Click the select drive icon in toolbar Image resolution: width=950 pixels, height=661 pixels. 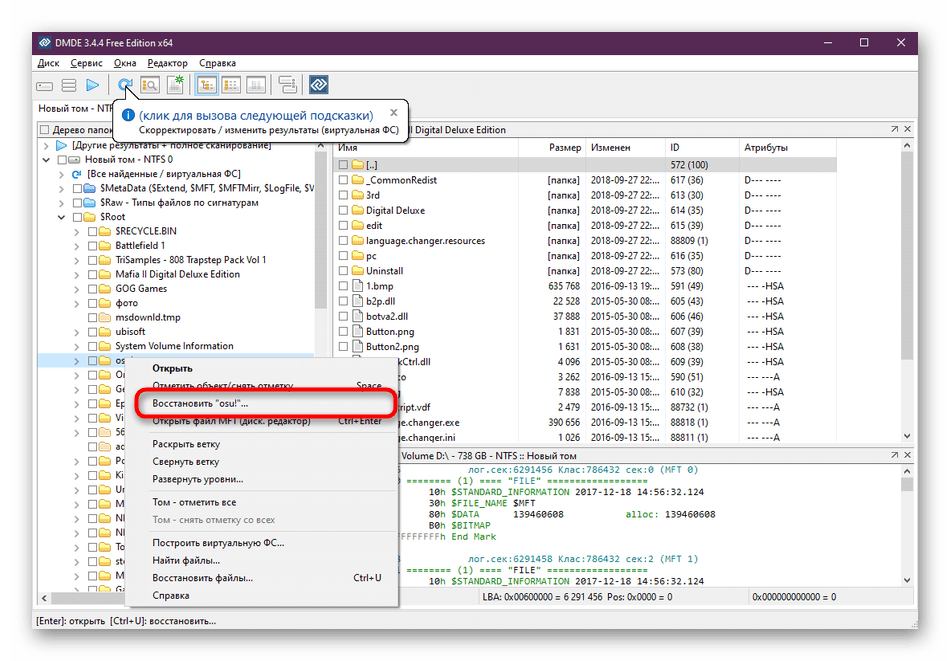(45, 86)
